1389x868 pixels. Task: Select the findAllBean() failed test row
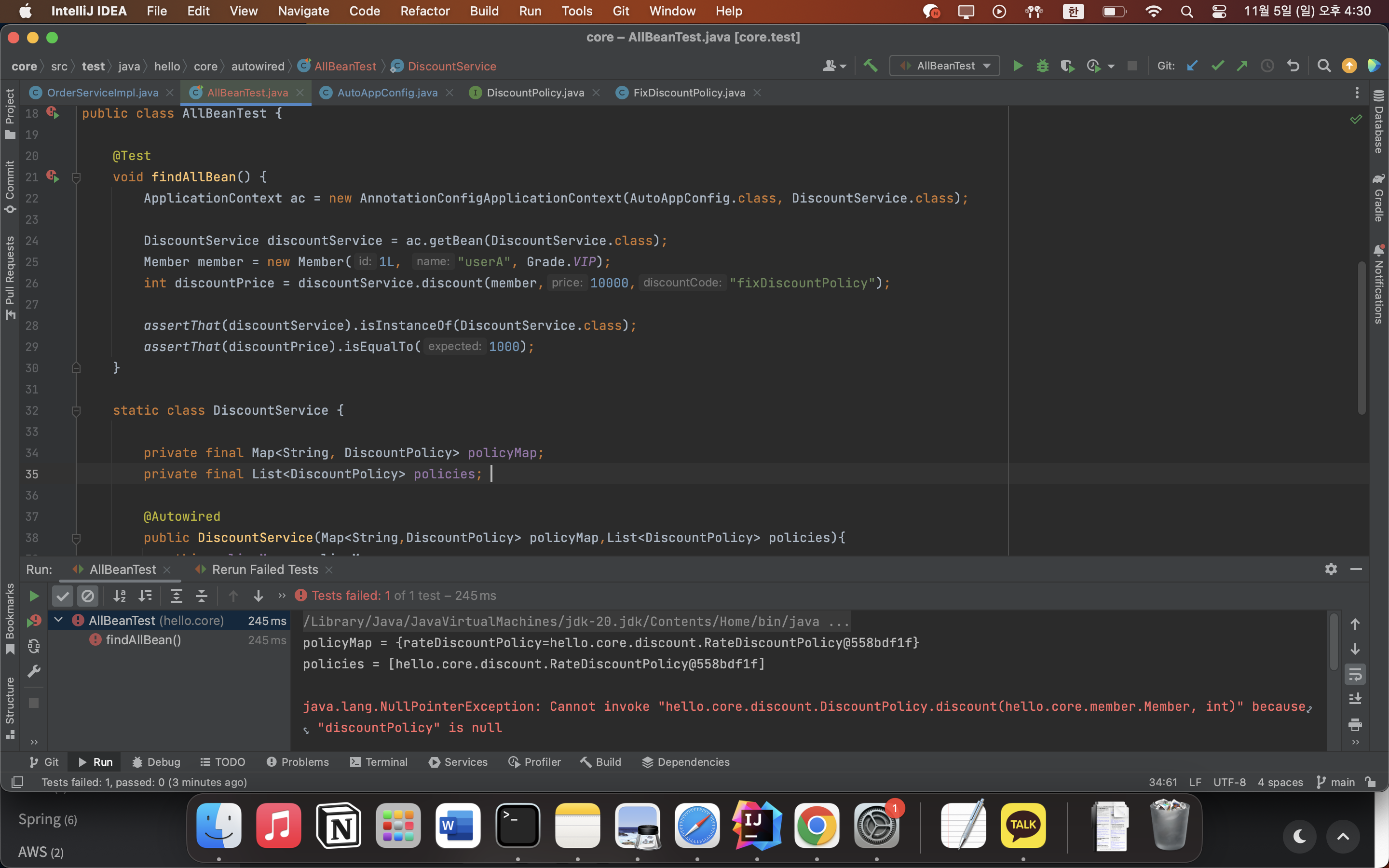click(170, 639)
